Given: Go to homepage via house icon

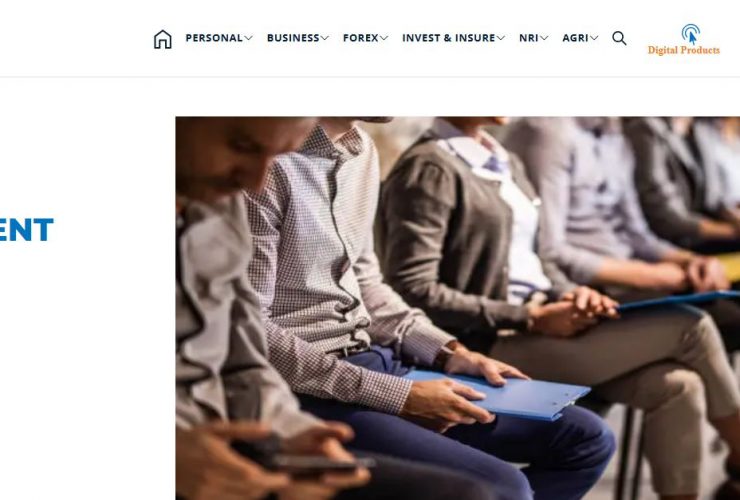Looking at the screenshot, I should [163, 39].
